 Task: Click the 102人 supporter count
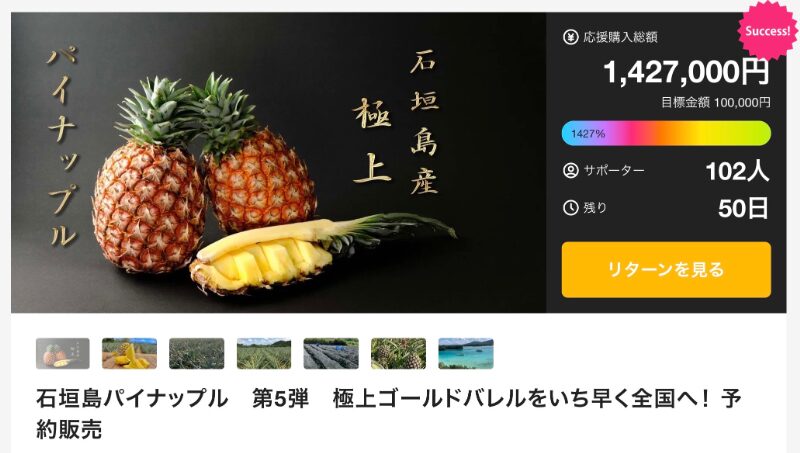point(737,171)
